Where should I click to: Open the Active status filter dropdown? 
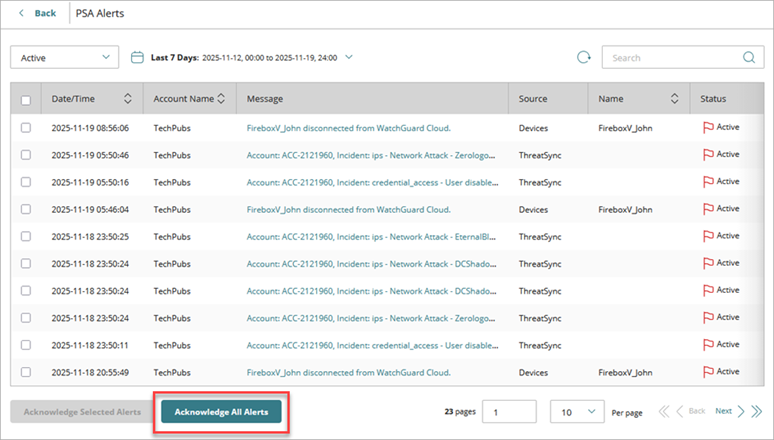pos(65,57)
